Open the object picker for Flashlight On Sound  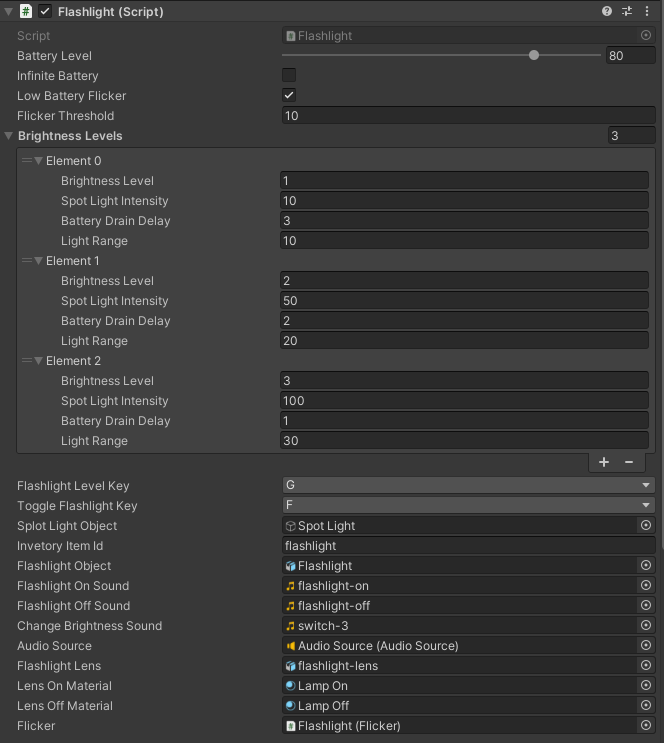[646, 586]
